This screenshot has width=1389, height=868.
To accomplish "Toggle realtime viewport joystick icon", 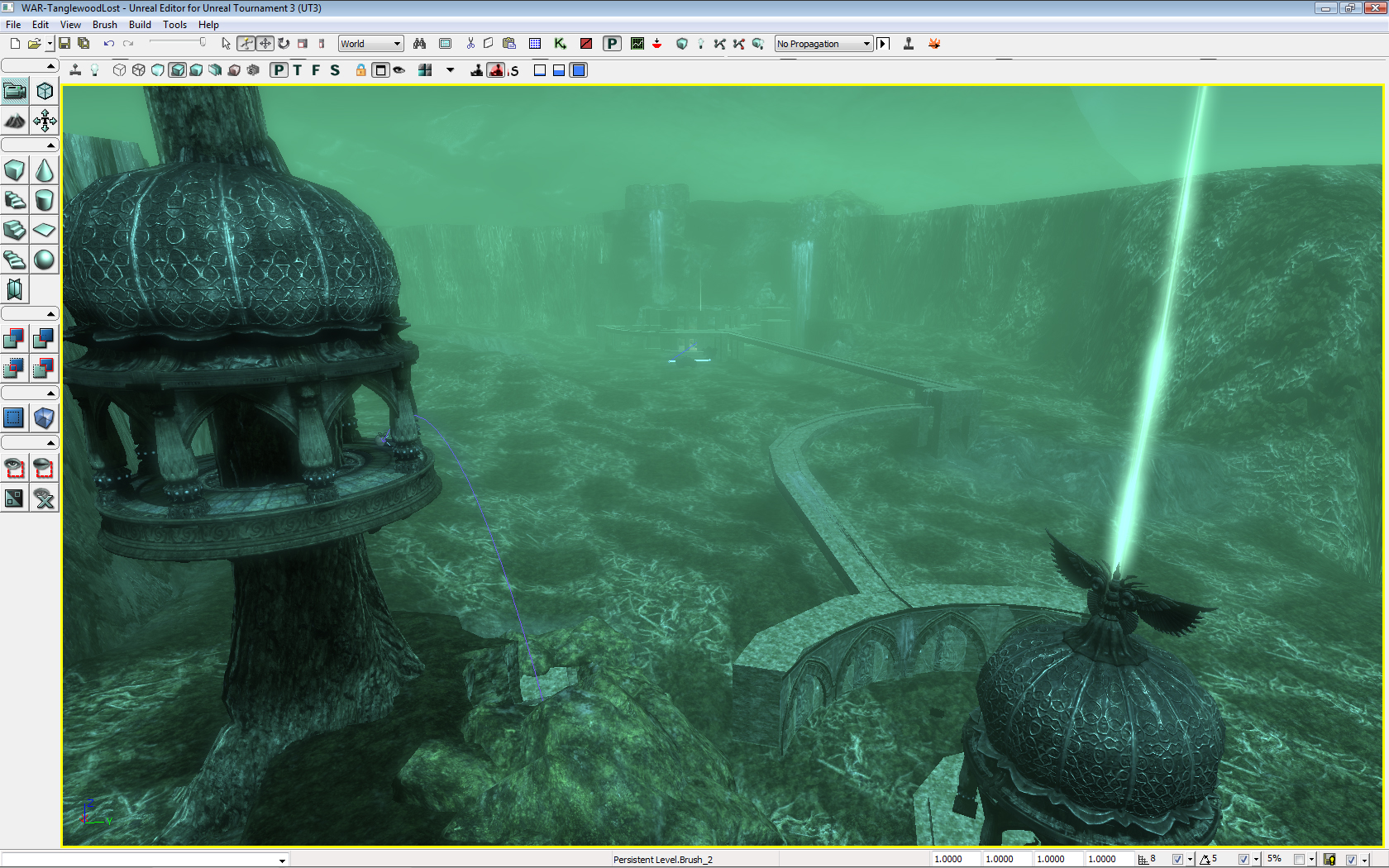I will [75, 70].
